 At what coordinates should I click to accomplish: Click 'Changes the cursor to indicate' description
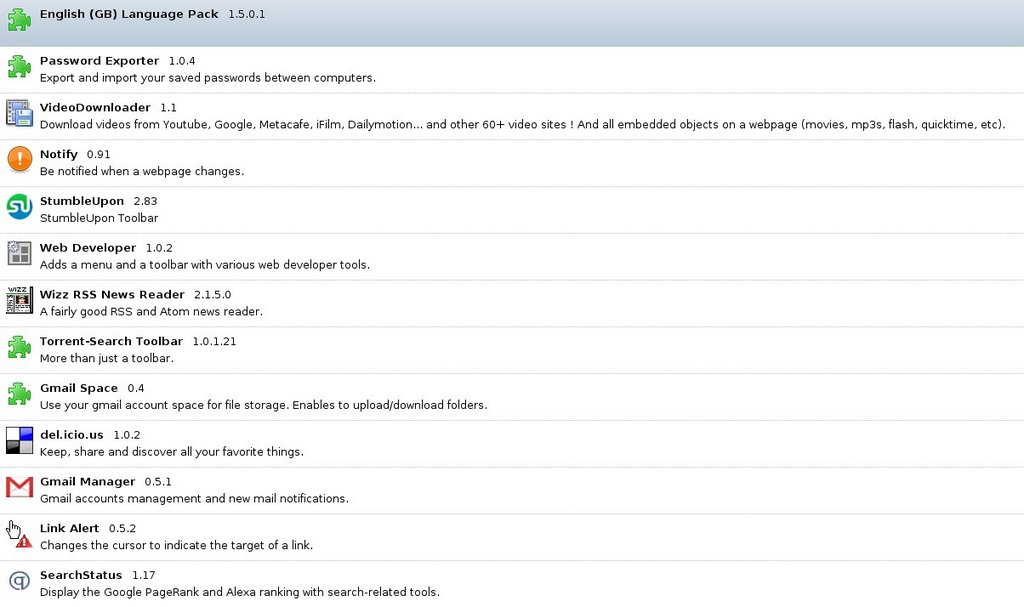176,545
